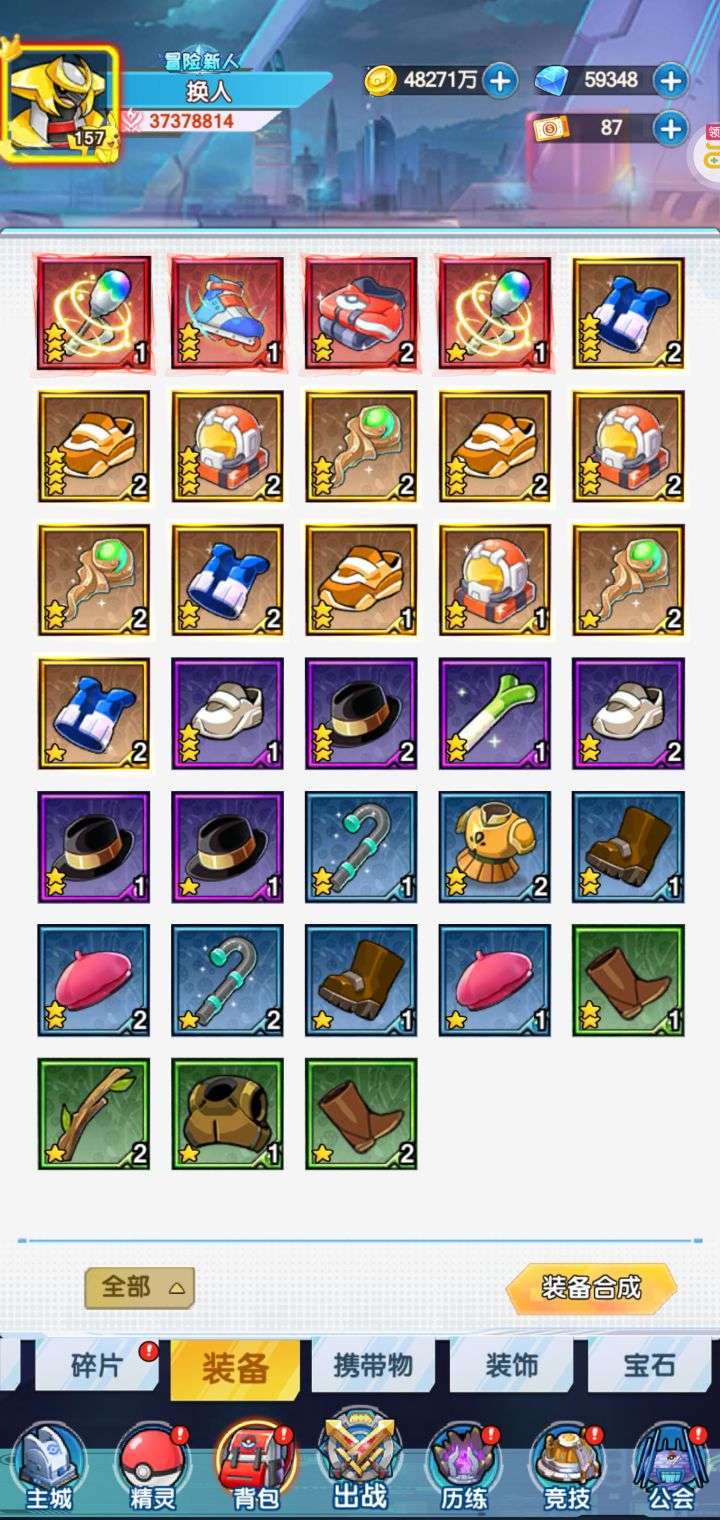Screen dimensions: 720x1520
Task: Select the green leek weapon item
Action: [495, 713]
